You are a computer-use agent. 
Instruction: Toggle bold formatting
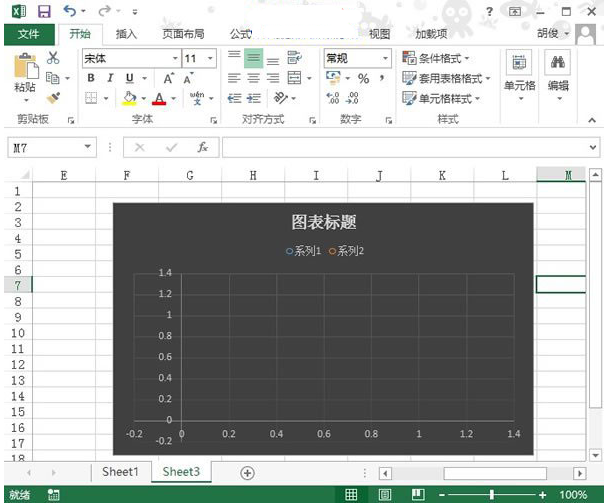[x=91, y=78]
